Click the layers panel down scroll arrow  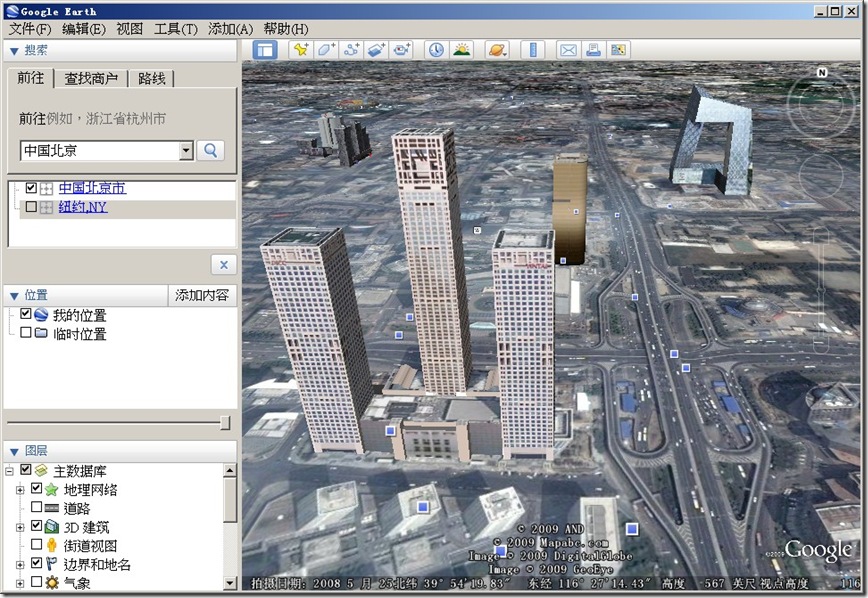point(230,583)
